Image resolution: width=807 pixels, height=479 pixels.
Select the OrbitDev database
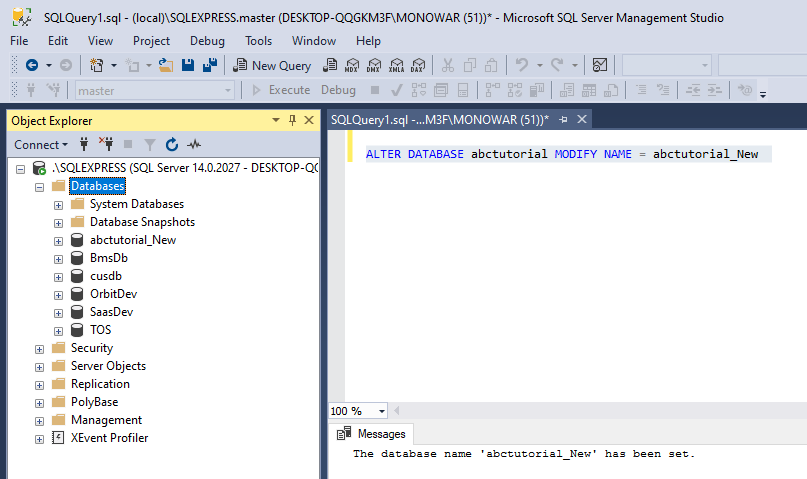click(x=113, y=294)
